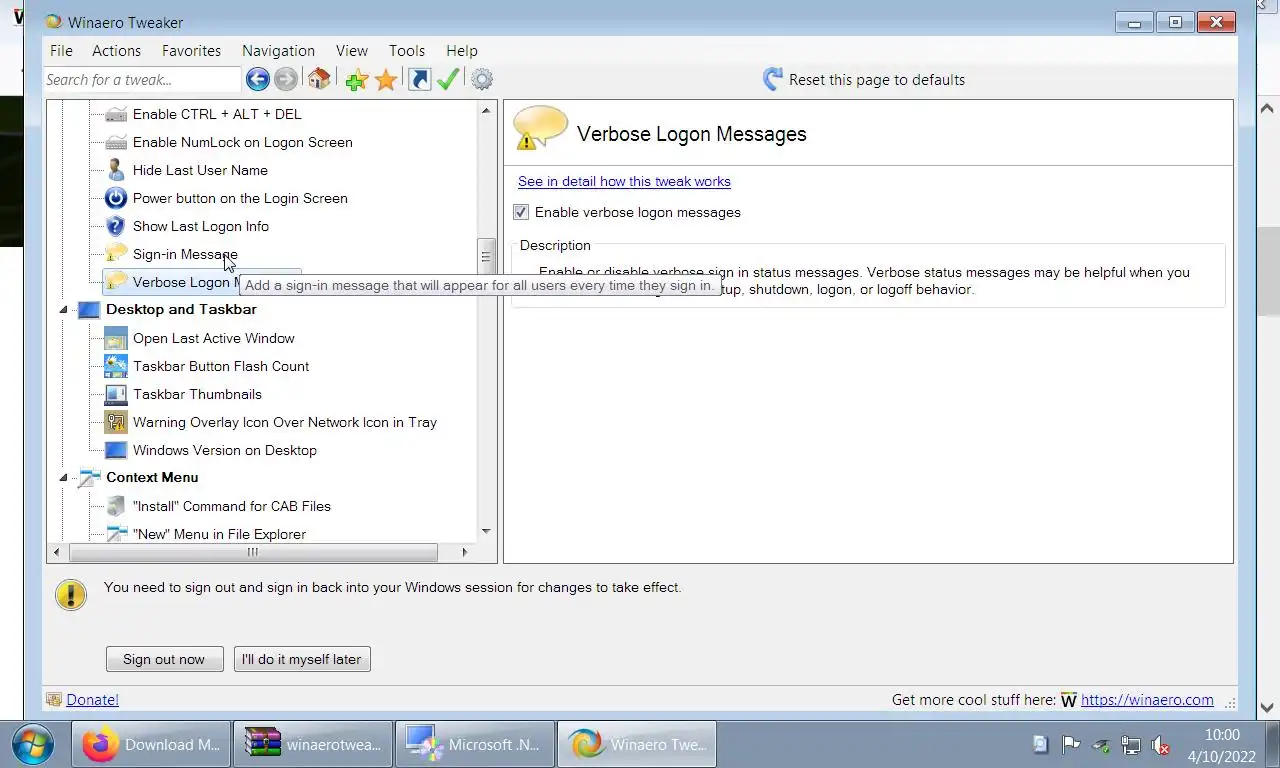Open See in detail how this tweak works link

[624, 181]
